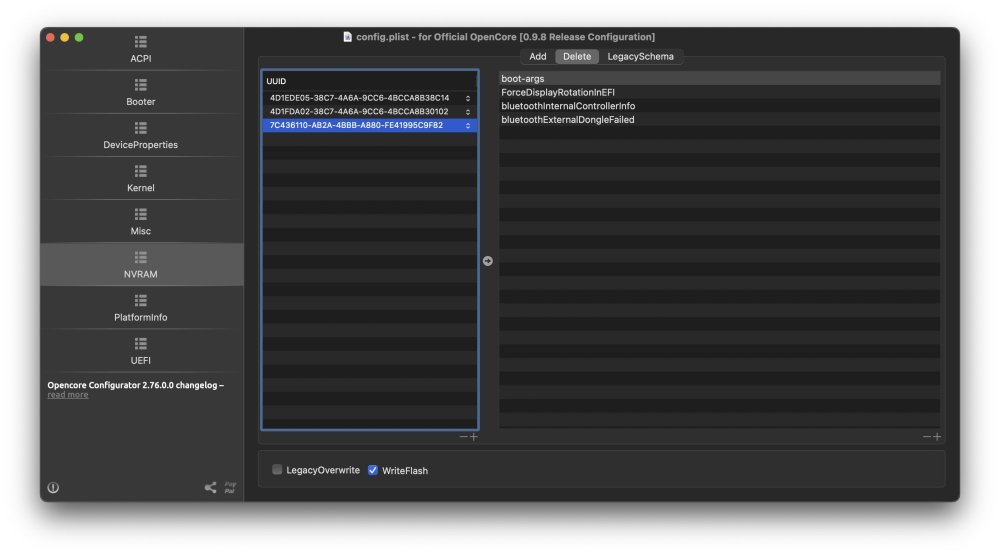Open the Booter section icon
Image resolution: width=1000 pixels, height=555 pixels.
point(140,85)
